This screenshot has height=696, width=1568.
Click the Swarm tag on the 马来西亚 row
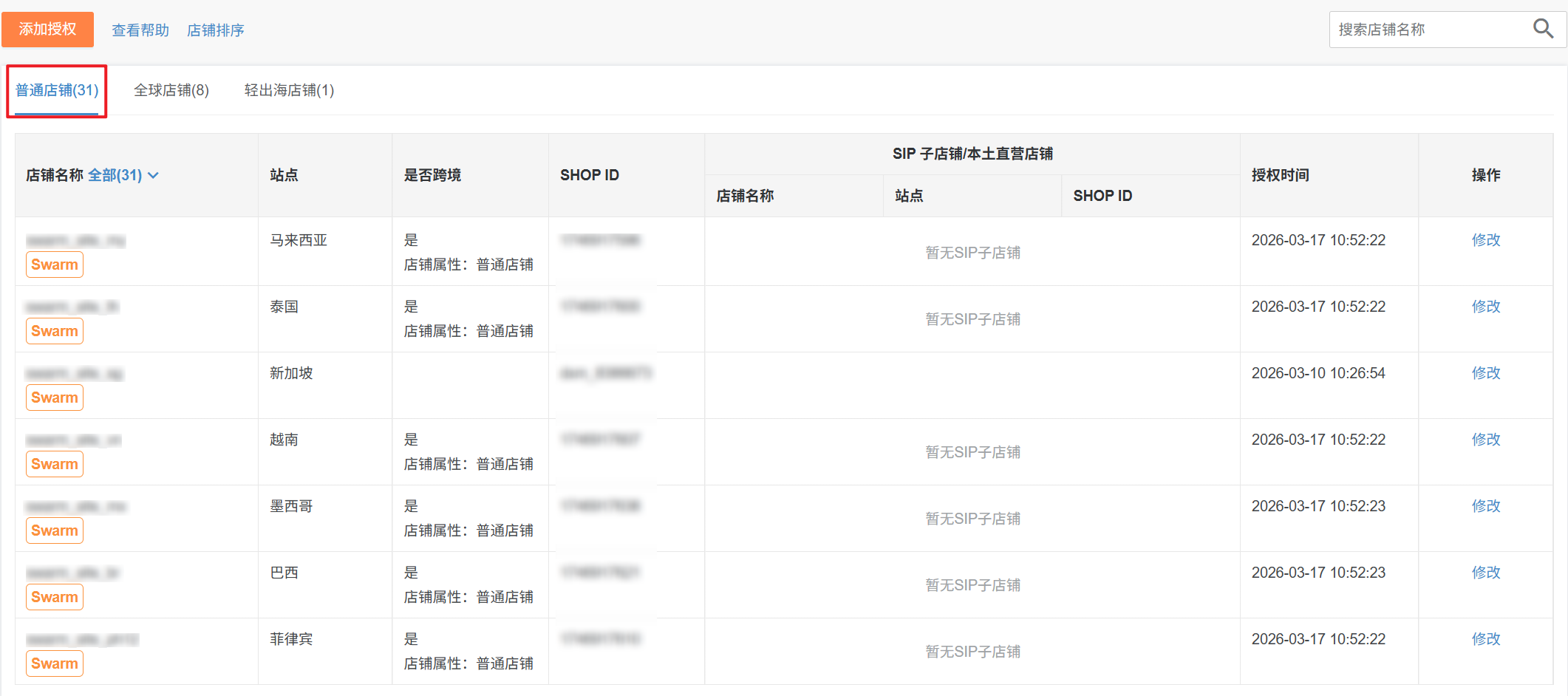[55, 265]
